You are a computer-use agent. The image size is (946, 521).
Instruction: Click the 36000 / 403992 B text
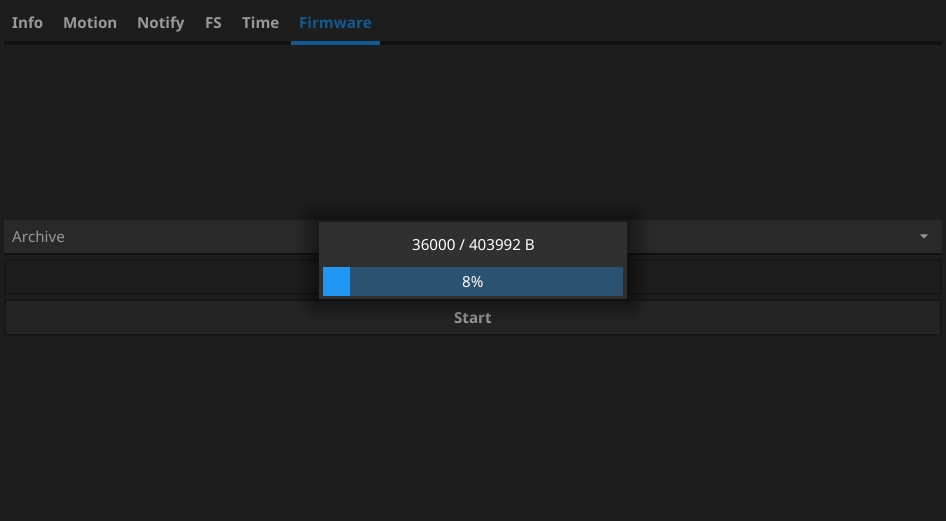coord(473,245)
